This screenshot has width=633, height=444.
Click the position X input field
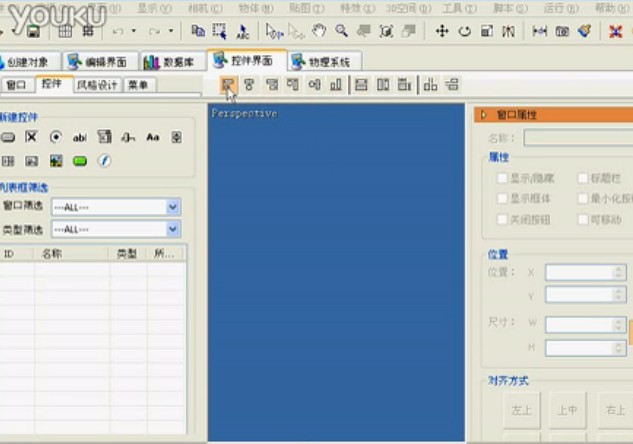[586, 272]
